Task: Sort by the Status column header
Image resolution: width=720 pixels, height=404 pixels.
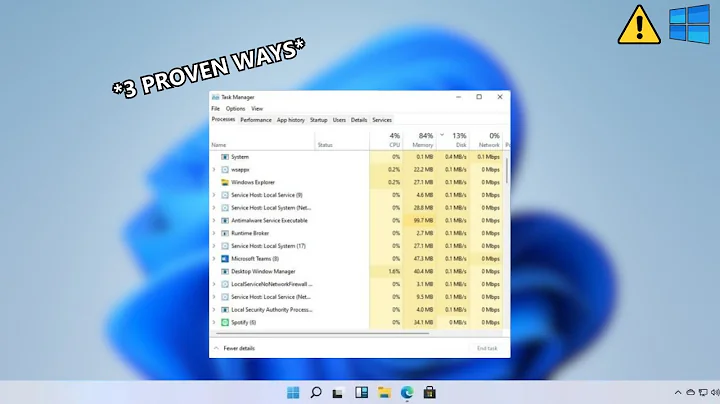Action: [342, 140]
